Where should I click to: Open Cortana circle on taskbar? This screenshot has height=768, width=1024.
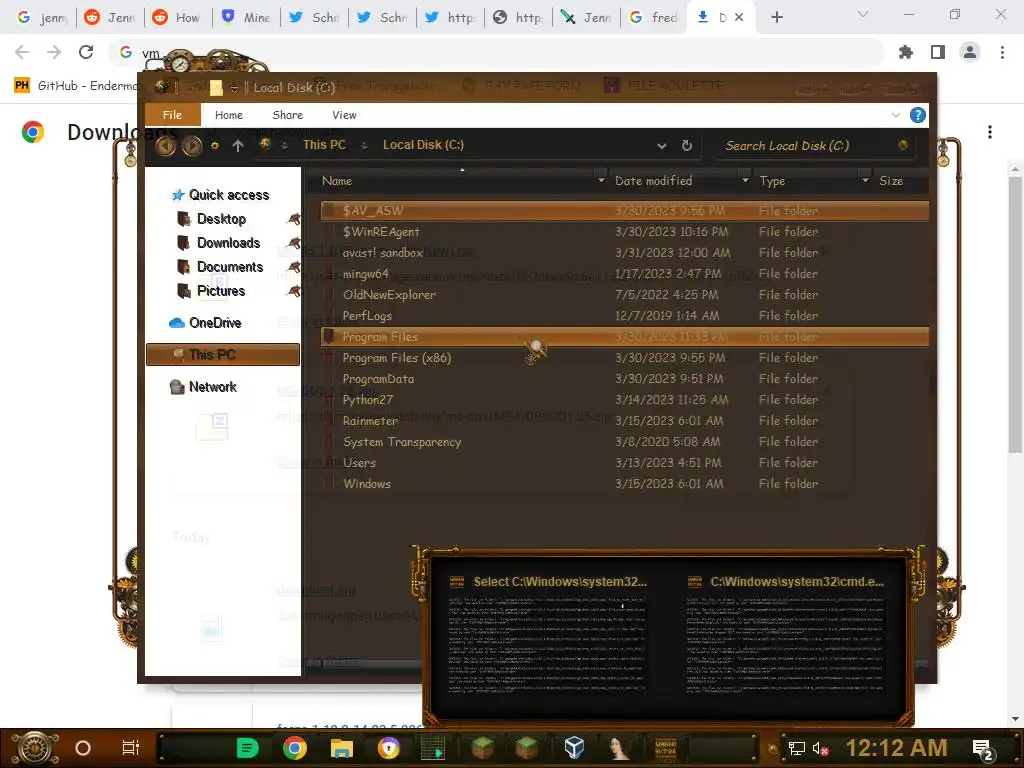pyautogui.click(x=83, y=748)
